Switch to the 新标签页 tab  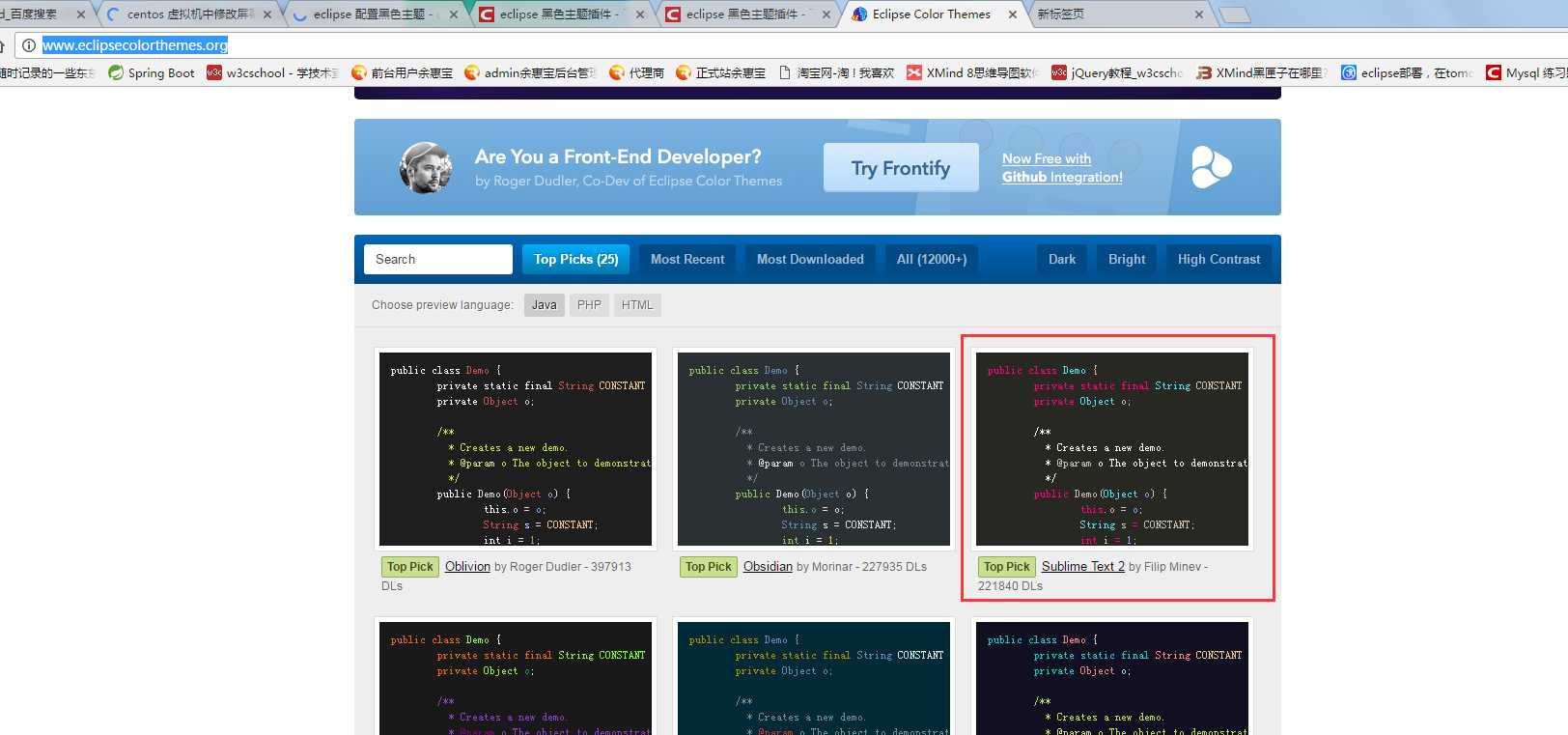(x=1120, y=14)
